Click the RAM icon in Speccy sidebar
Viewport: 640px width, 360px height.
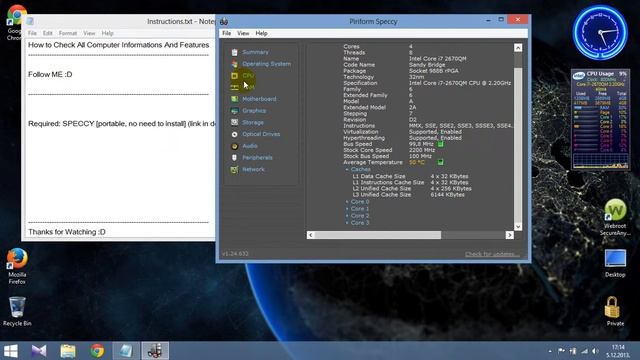234,87
